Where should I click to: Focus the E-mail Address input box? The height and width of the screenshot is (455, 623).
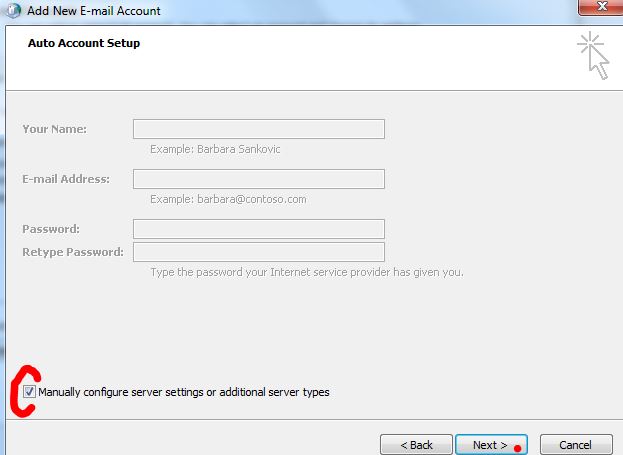pos(258,179)
